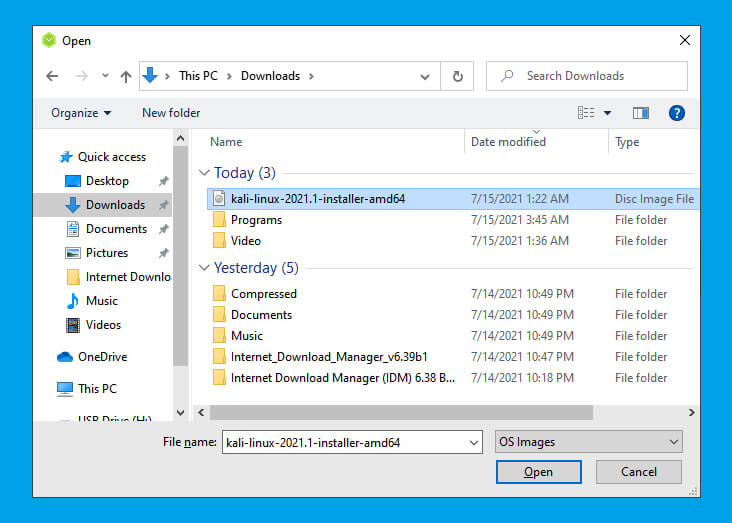Click the 7/14/2021 10:18 PM date cell

tap(522, 378)
